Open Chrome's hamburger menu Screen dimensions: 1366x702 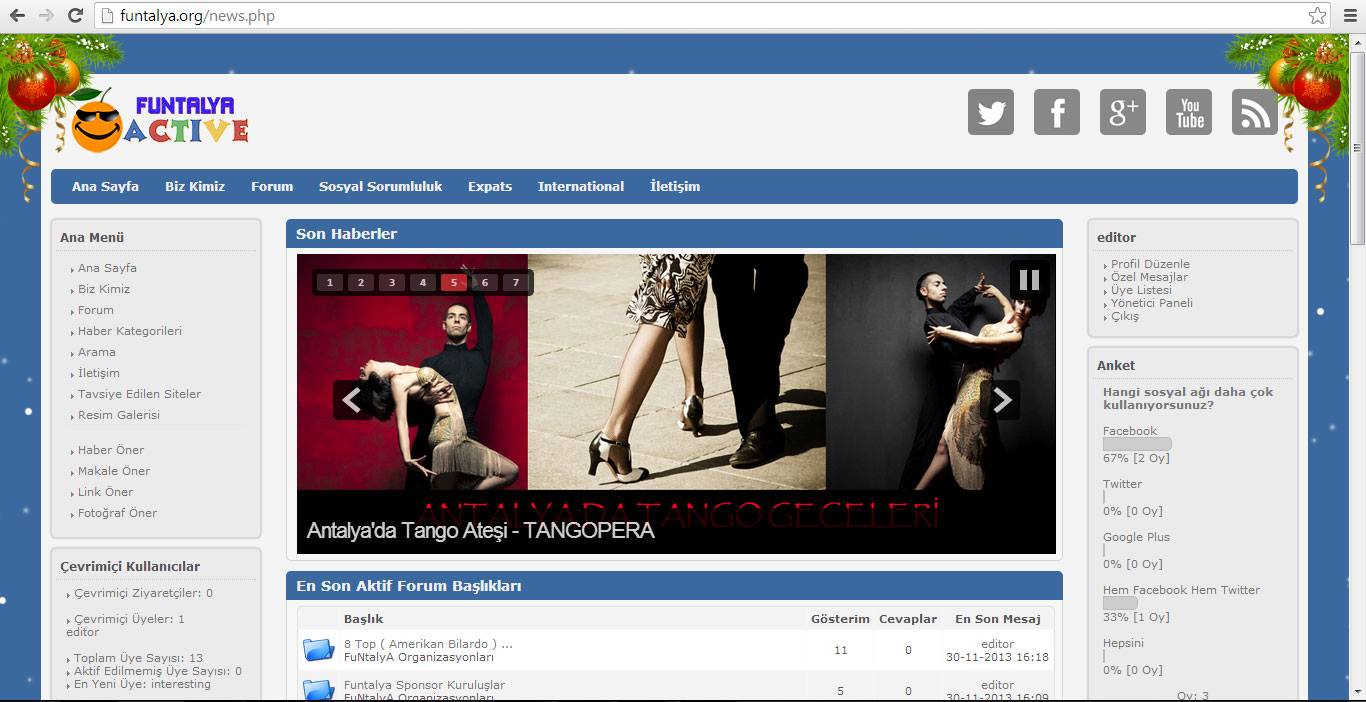coord(1350,15)
